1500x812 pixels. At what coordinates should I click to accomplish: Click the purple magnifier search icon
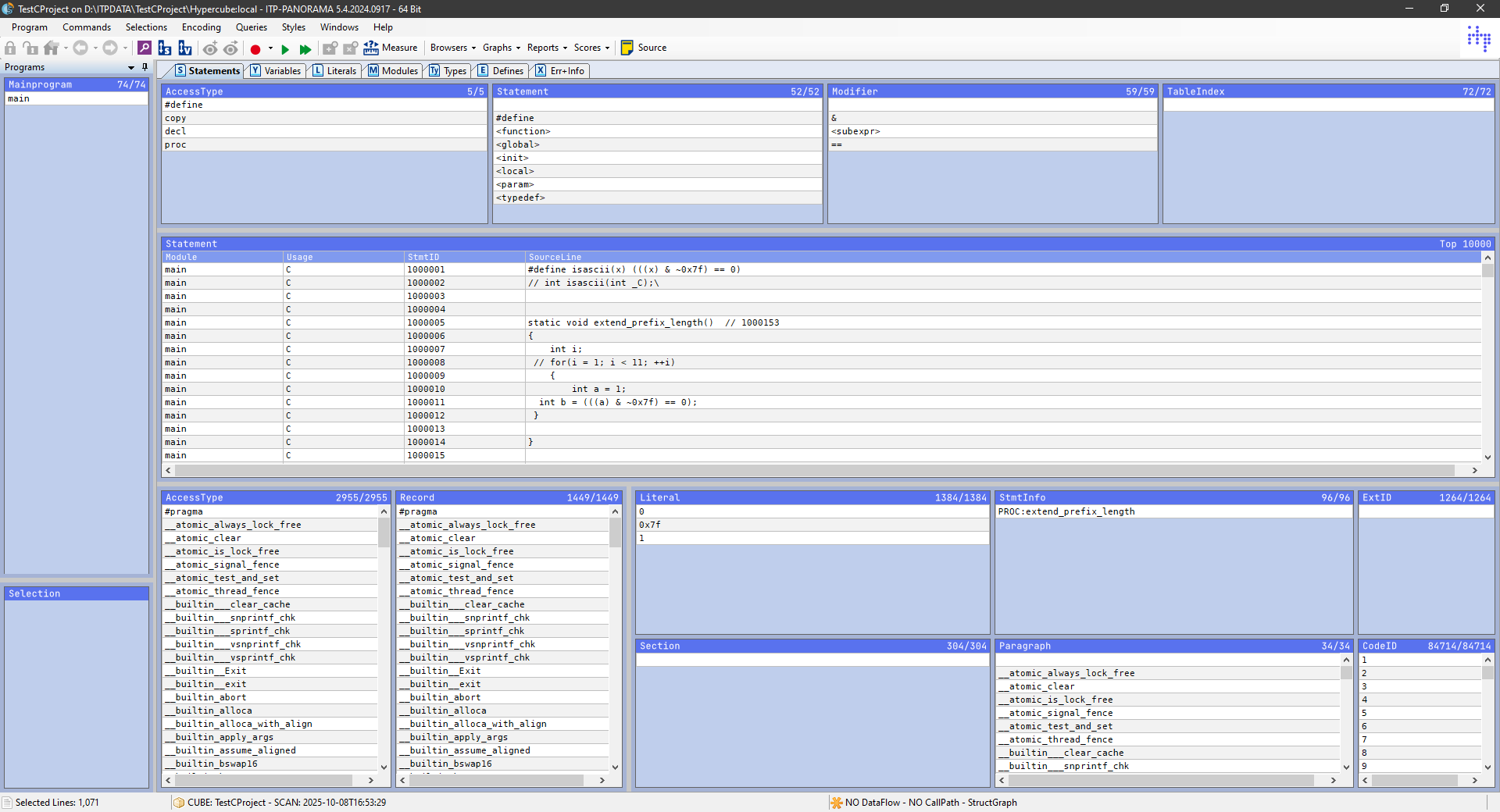[145, 48]
